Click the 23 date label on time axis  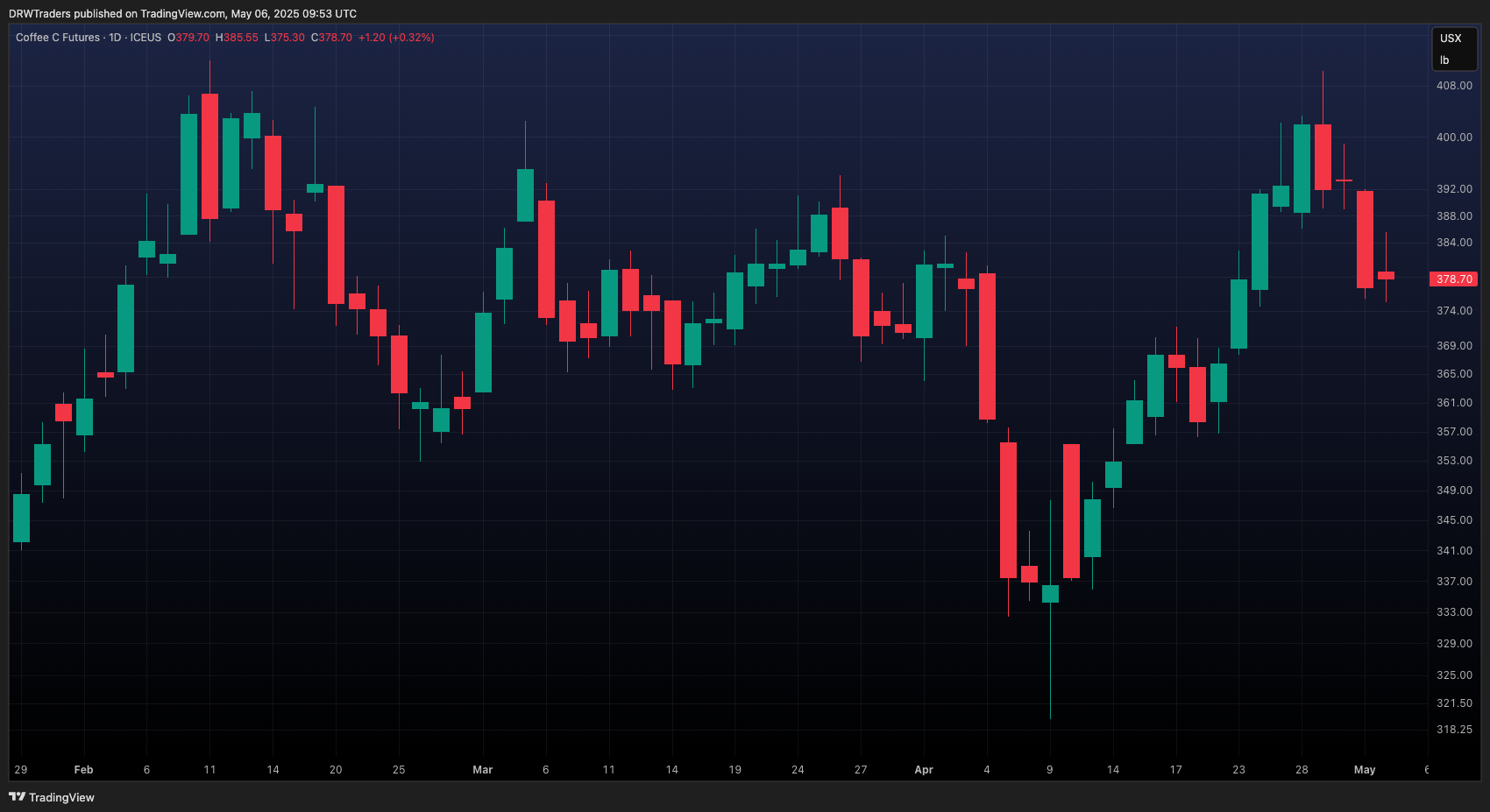pyautogui.click(x=1238, y=770)
